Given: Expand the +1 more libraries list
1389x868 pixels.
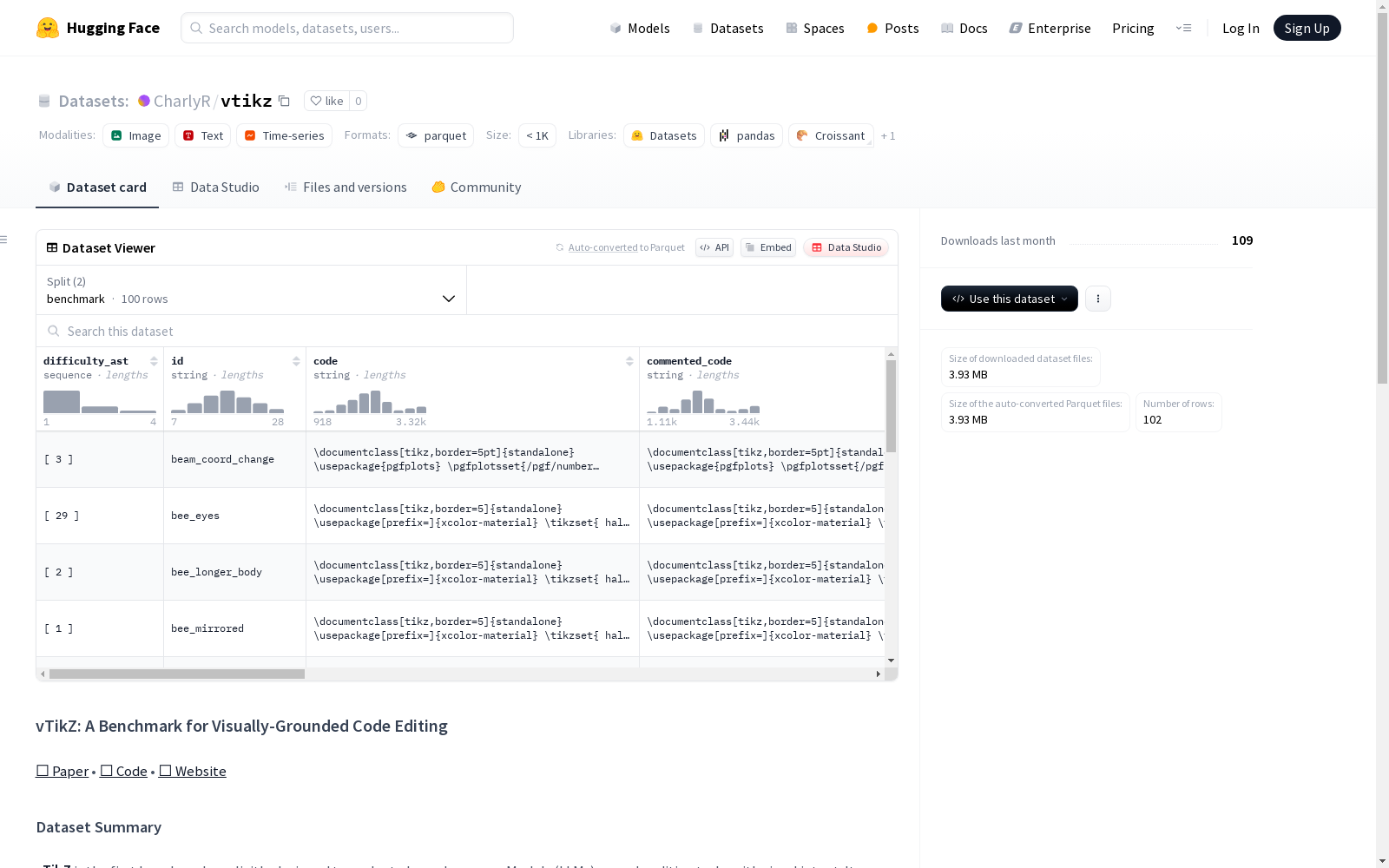Looking at the screenshot, I should point(888,135).
